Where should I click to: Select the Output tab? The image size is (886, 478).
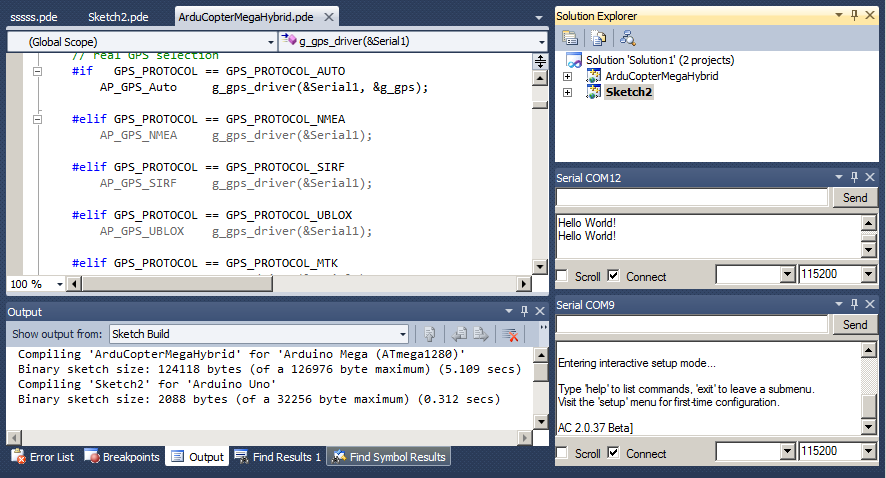point(197,457)
